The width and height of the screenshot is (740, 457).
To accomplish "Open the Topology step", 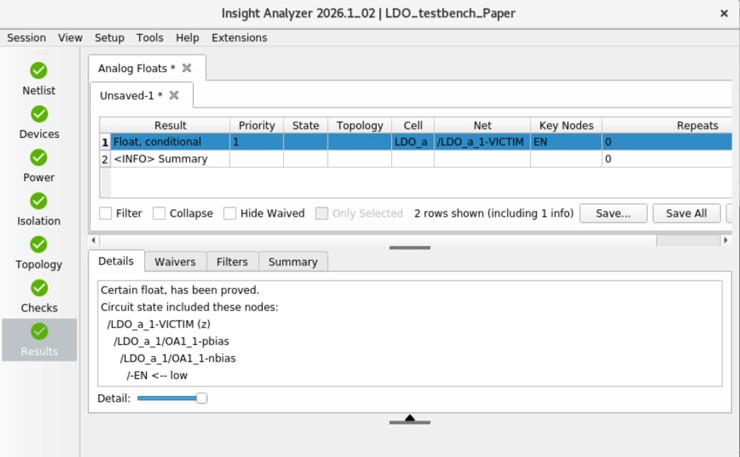I will coord(39,253).
